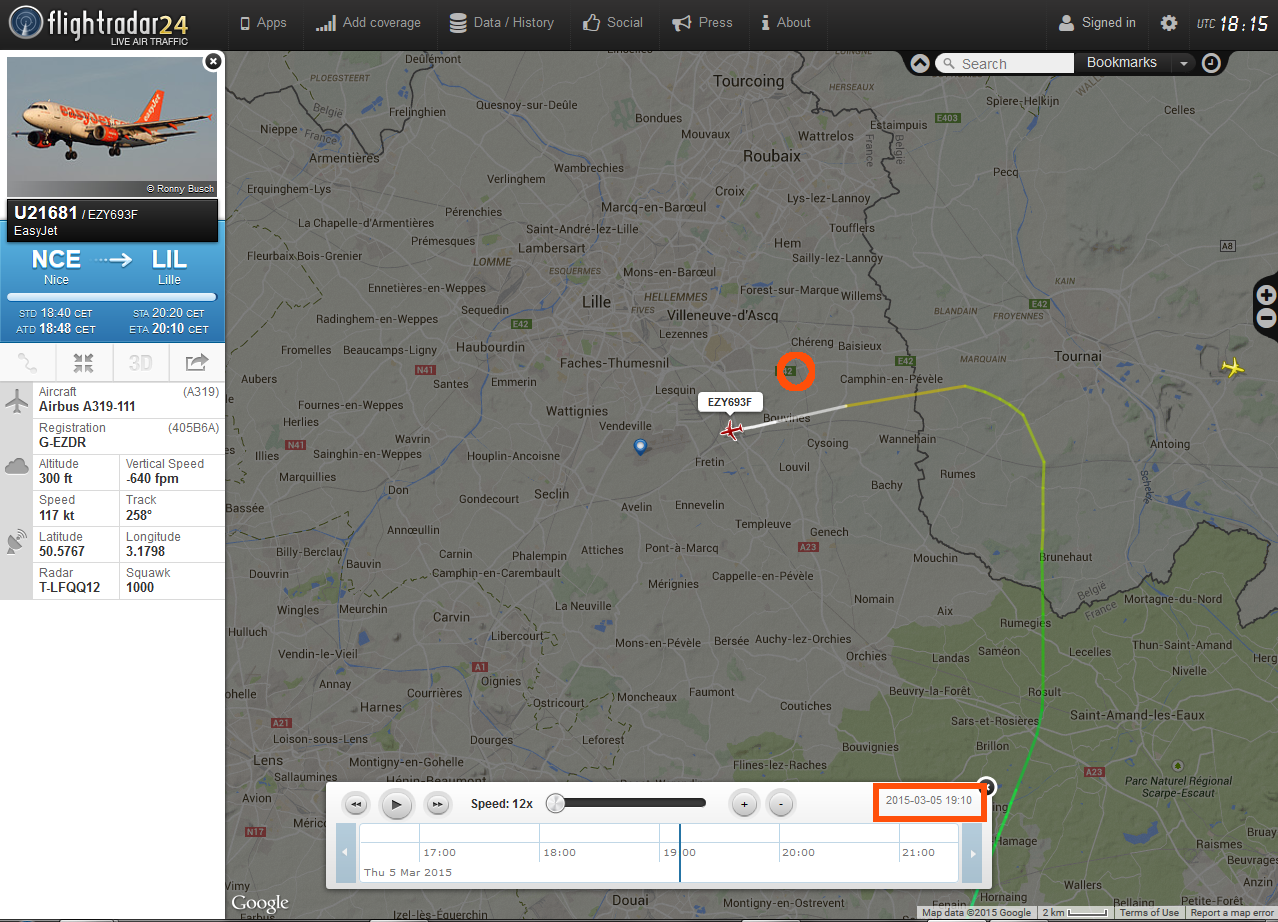
Task: Open the settings gear icon
Action: (x=1168, y=23)
